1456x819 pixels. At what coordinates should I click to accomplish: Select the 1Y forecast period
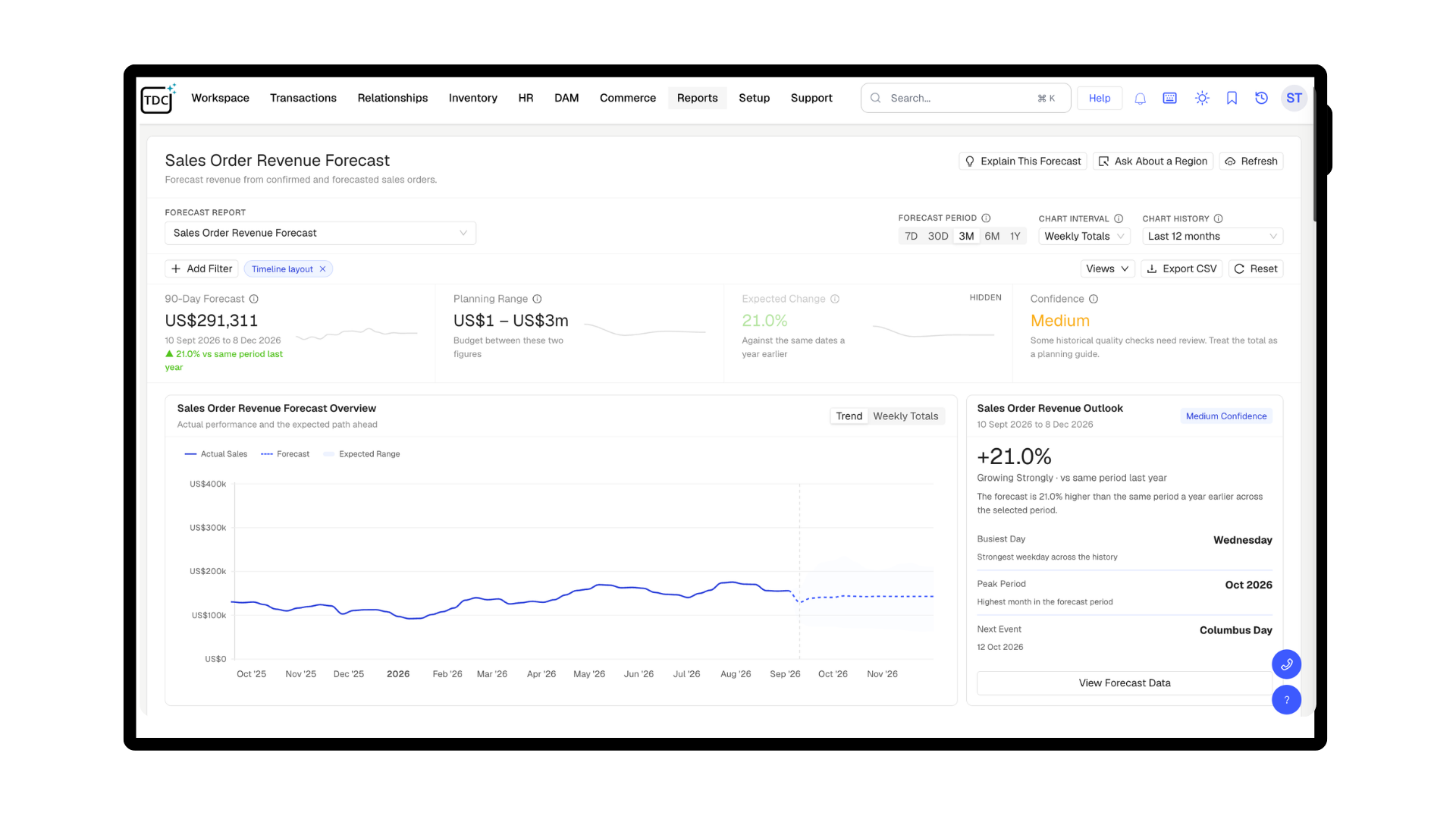[x=1015, y=237]
